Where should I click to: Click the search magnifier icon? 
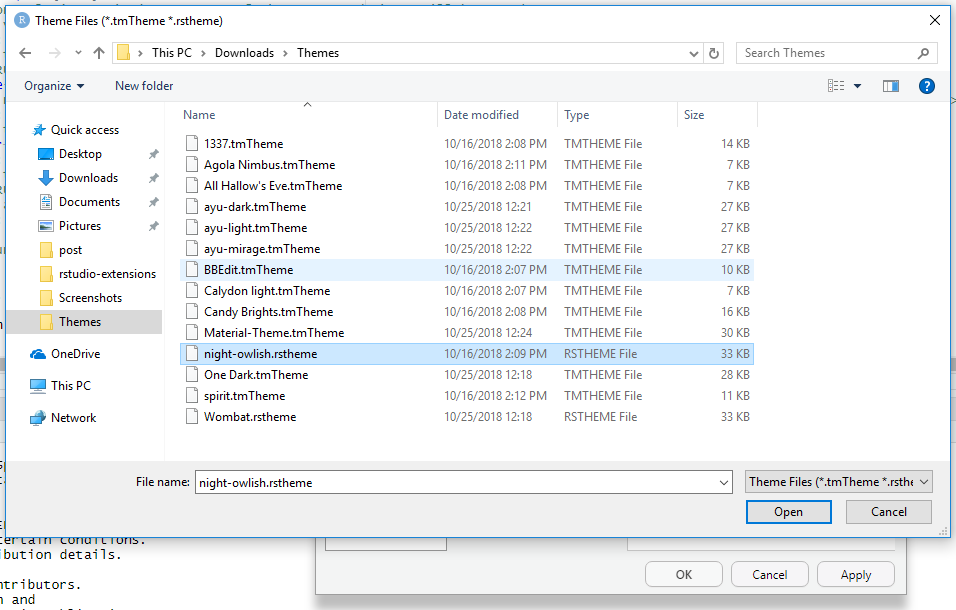point(923,53)
